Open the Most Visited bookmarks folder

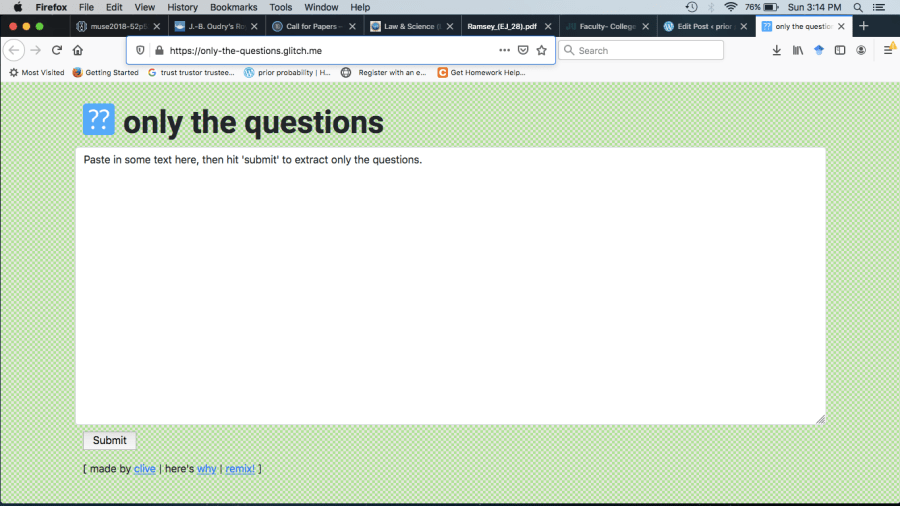click(x=37, y=72)
